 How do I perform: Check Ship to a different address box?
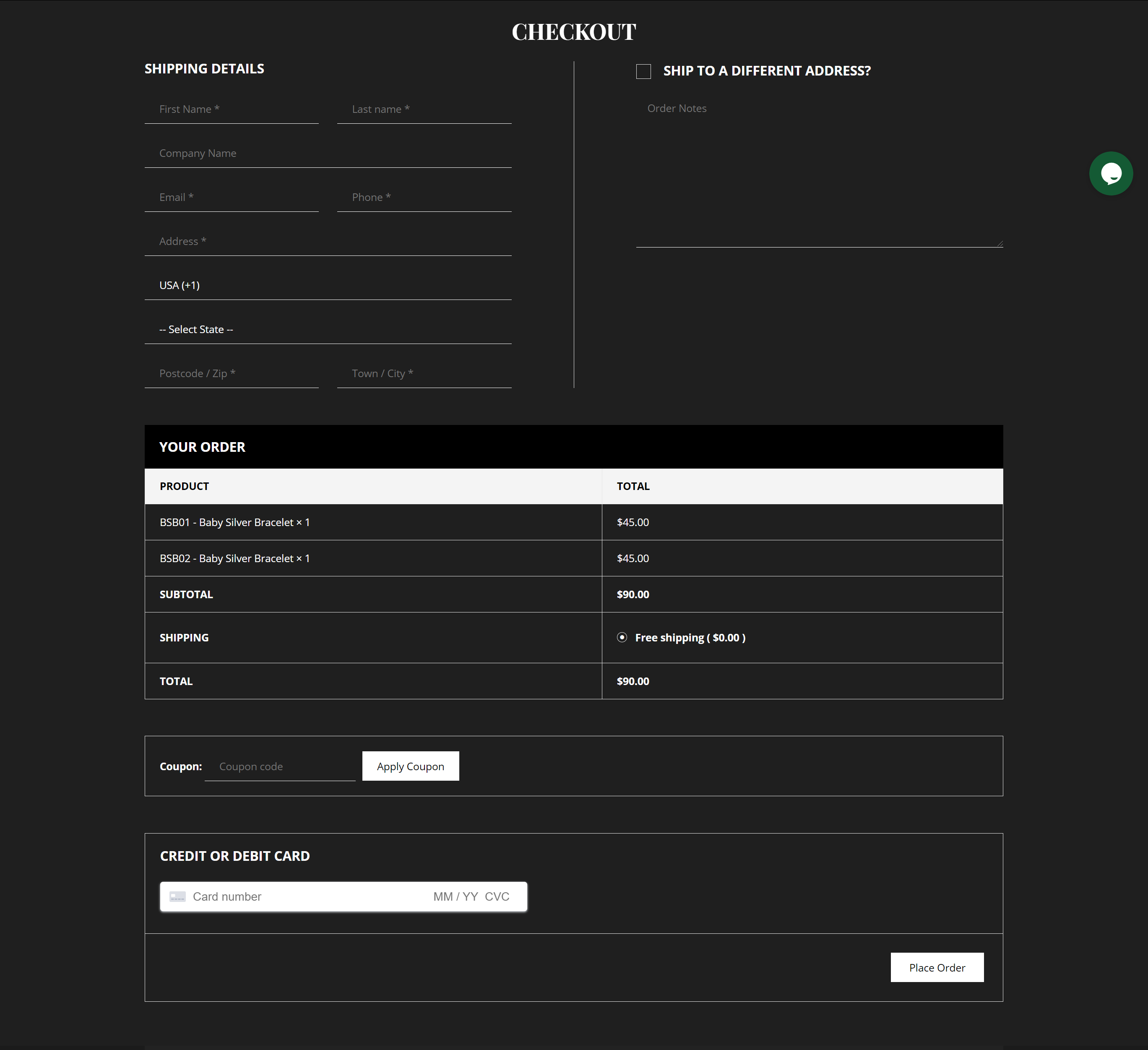(x=643, y=71)
